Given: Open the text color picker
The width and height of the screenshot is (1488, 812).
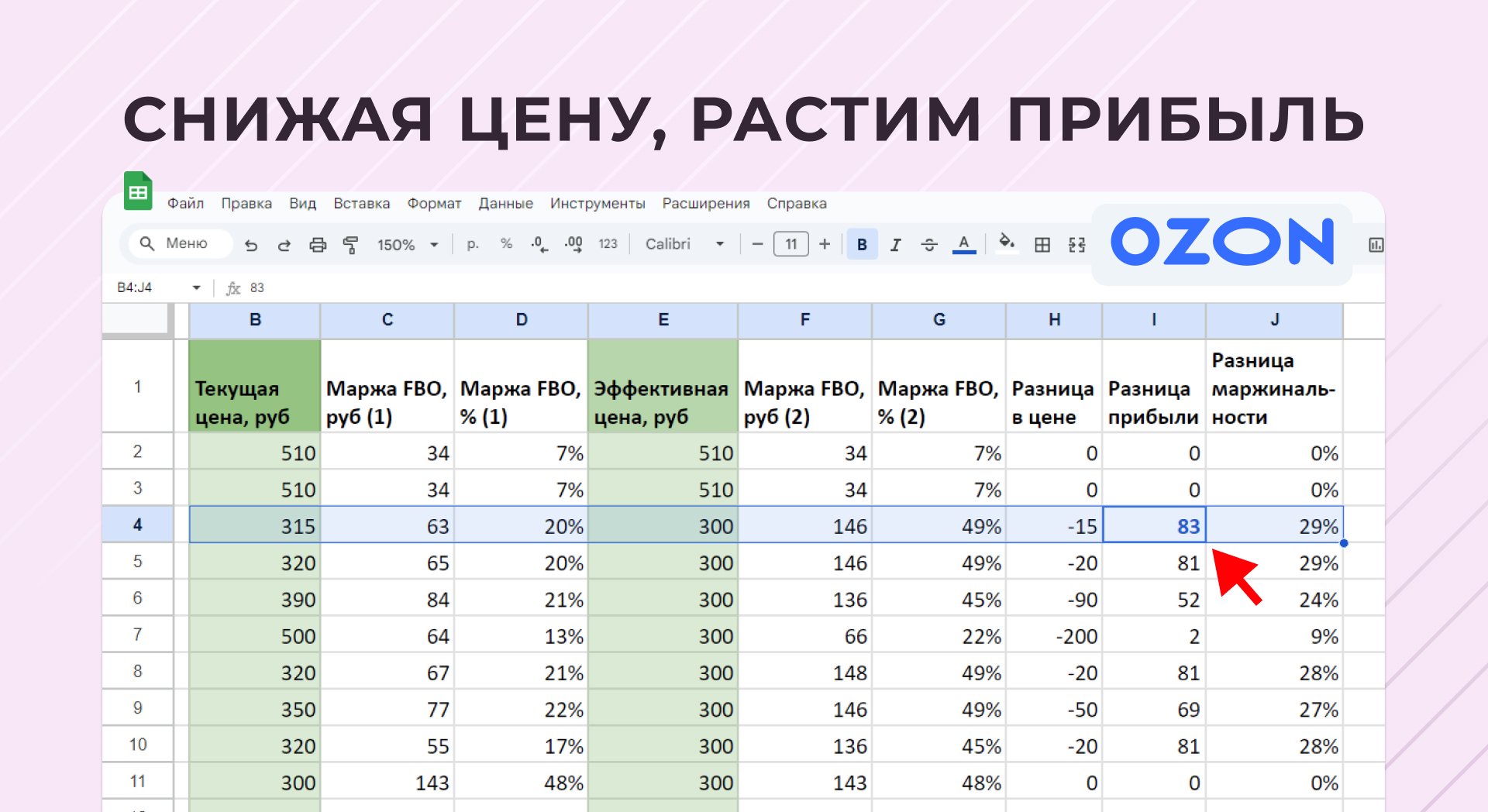Looking at the screenshot, I should [x=963, y=245].
